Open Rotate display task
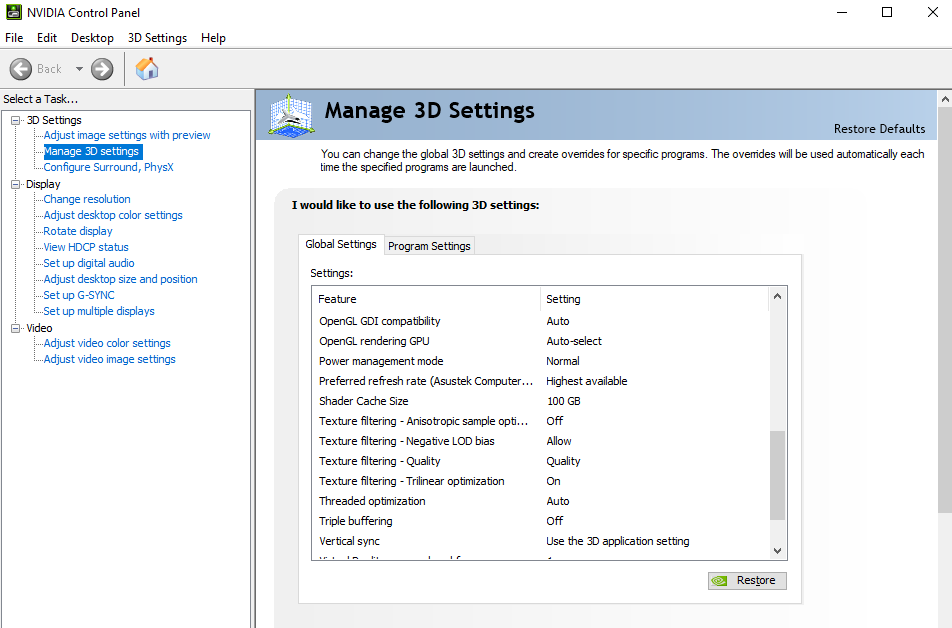Image resolution: width=952 pixels, height=628 pixels. click(x=78, y=231)
